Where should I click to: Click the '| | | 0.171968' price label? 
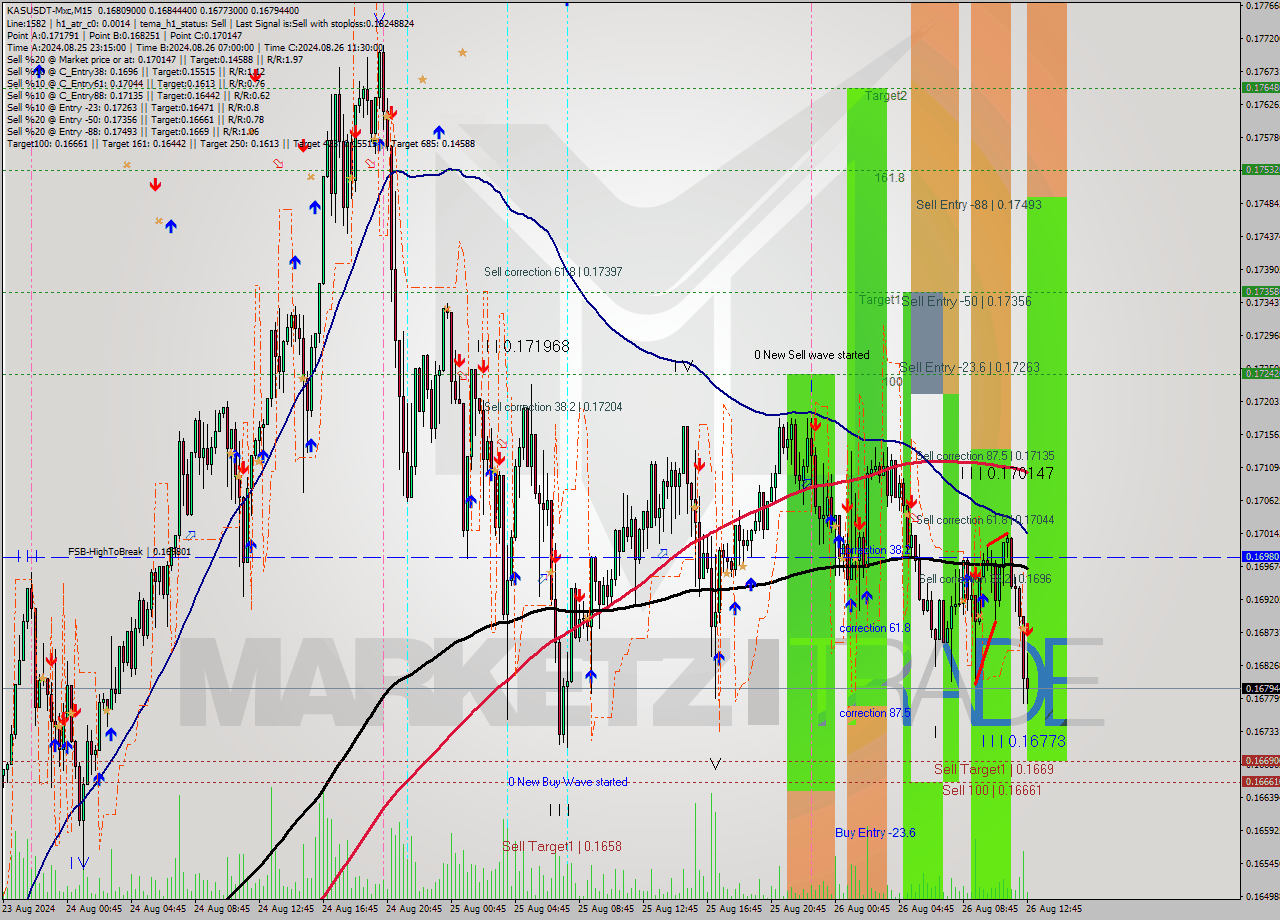[x=523, y=346]
